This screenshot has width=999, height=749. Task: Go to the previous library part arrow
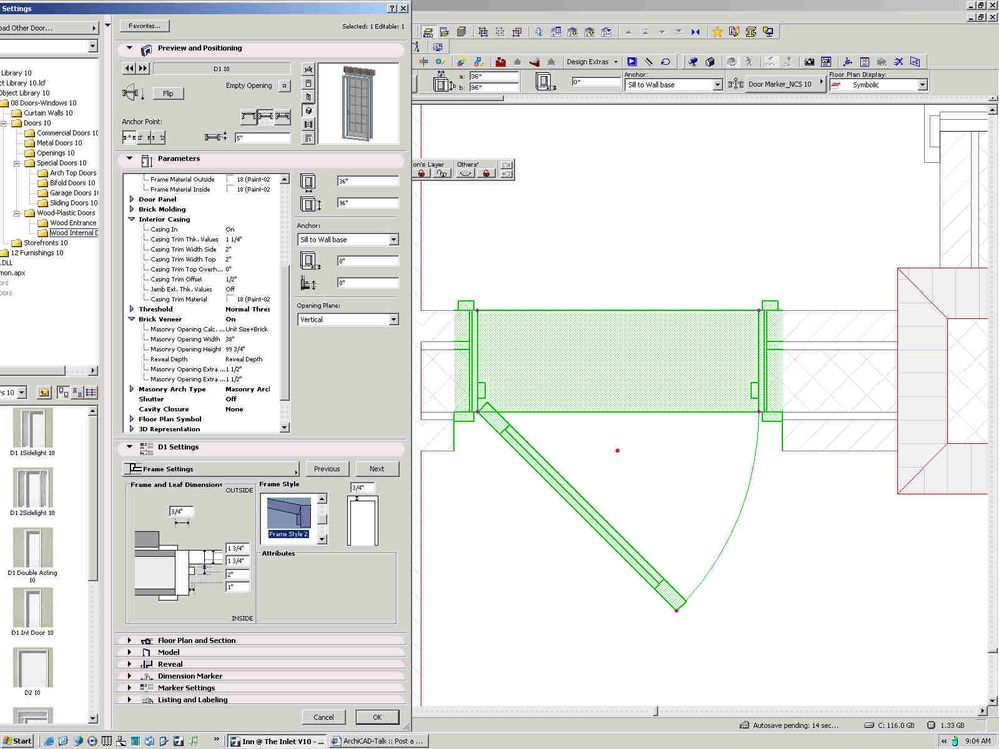coord(129,68)
